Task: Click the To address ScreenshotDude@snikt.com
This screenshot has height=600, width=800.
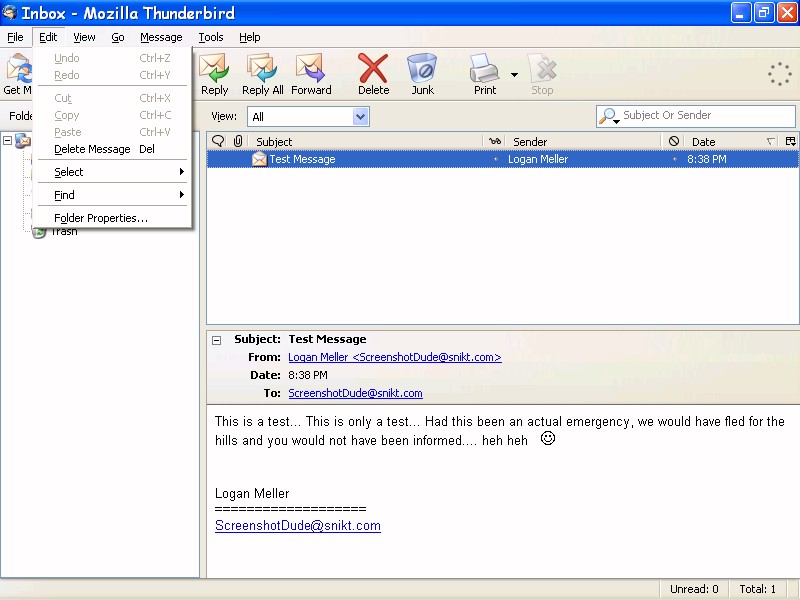Action: [x=355, y=393]
